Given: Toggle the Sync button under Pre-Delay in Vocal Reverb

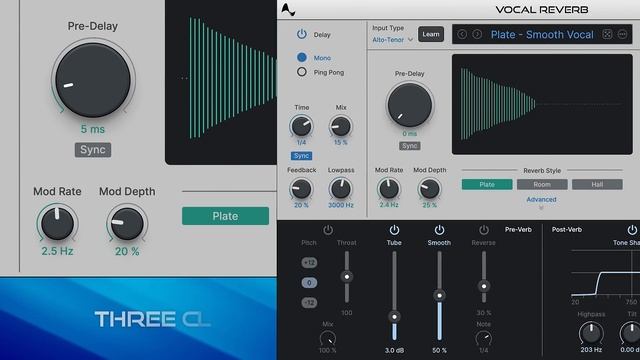Looking at the screenshot, I should (409, 146).
